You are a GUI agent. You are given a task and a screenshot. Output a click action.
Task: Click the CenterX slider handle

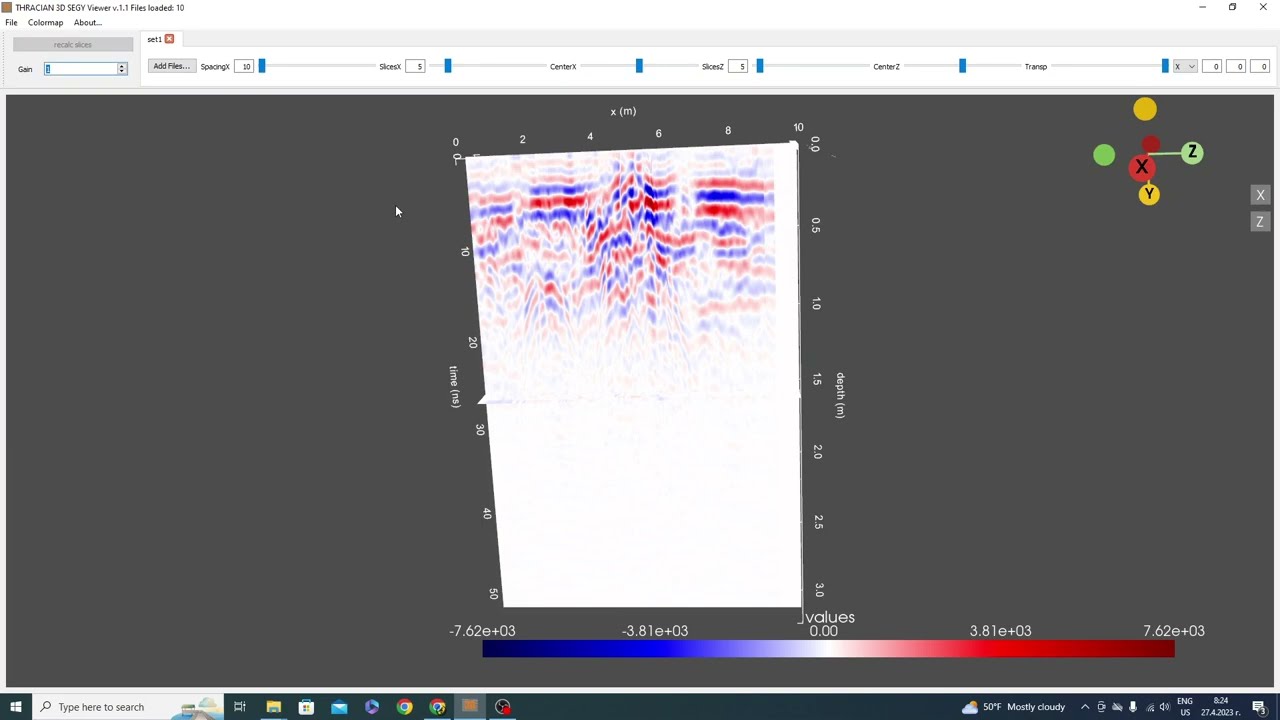point(639,66)
